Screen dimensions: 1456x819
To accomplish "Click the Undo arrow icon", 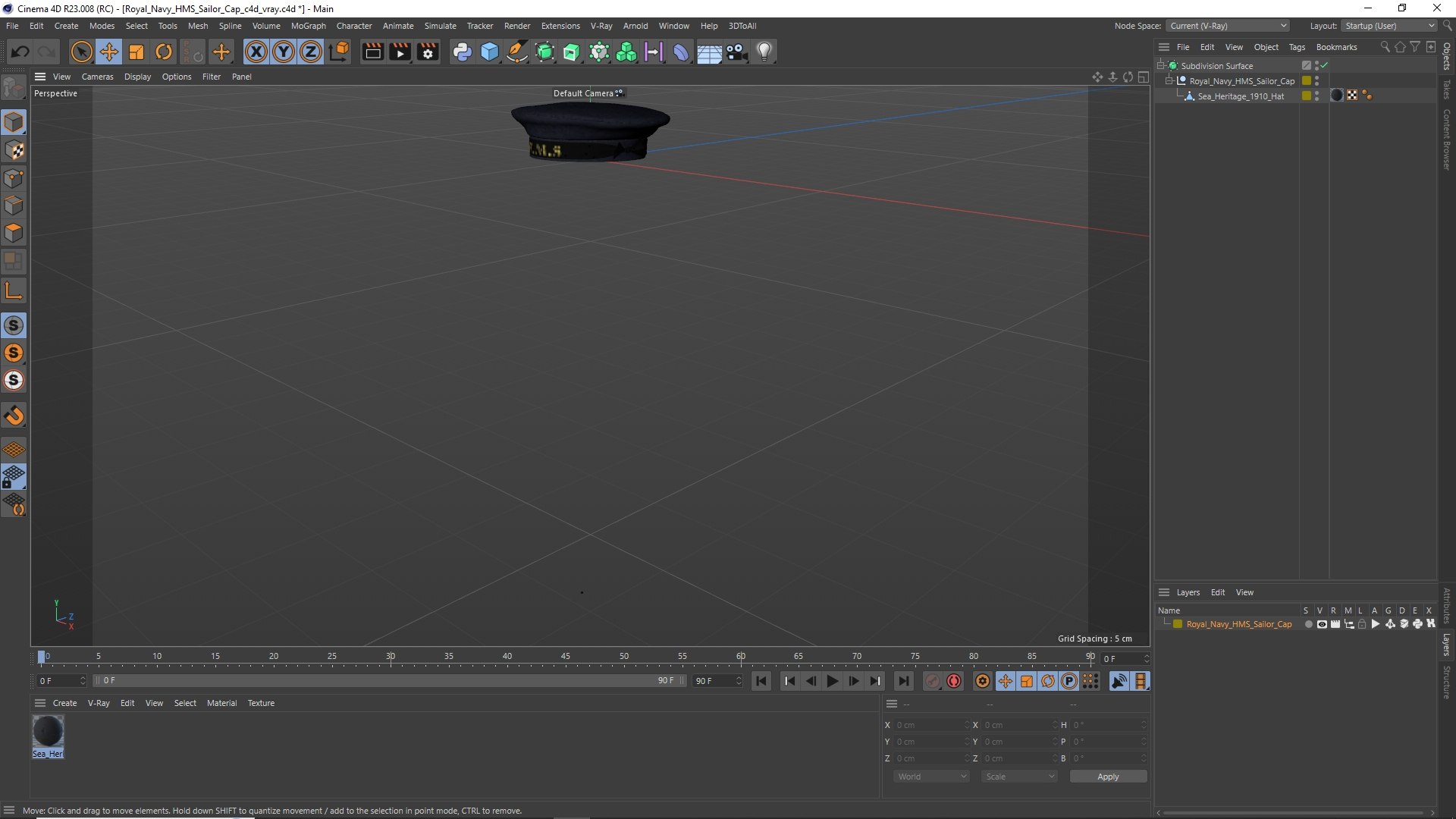I will (20, 52).
